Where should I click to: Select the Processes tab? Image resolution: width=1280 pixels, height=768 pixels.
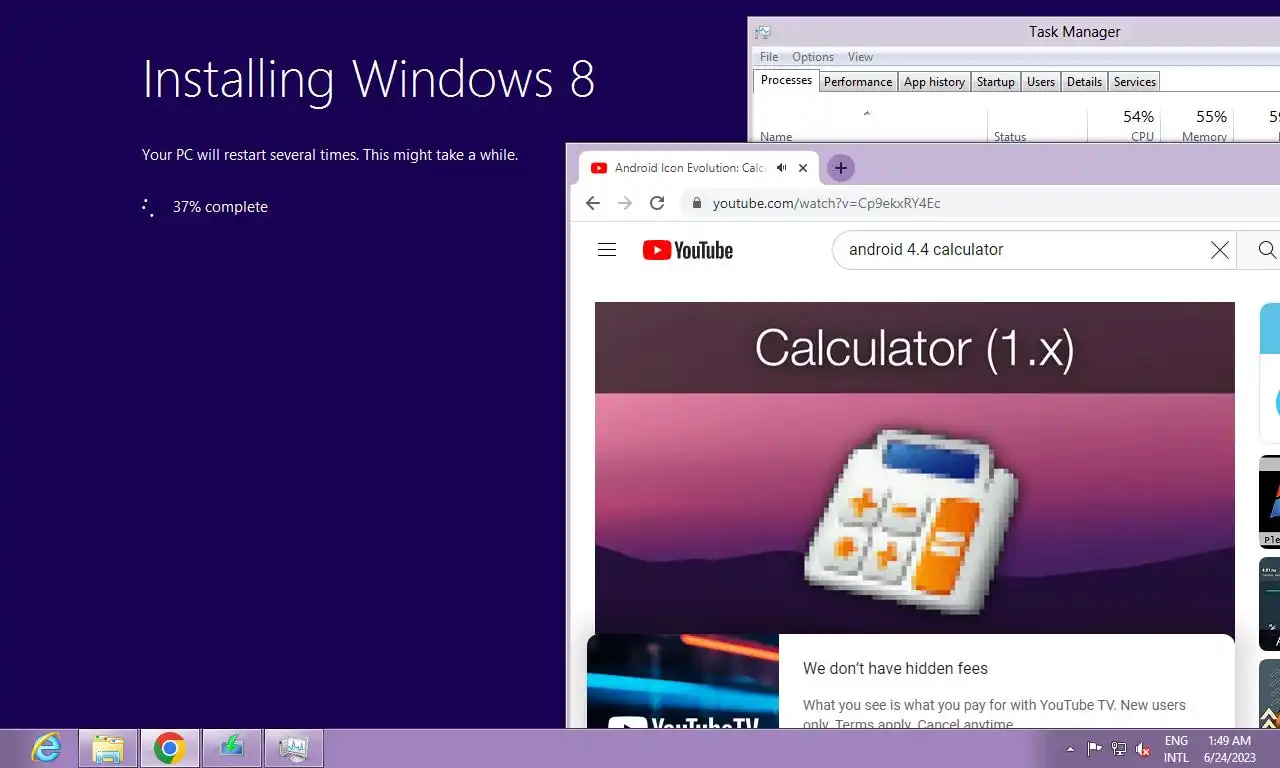(x=786, y=81)
